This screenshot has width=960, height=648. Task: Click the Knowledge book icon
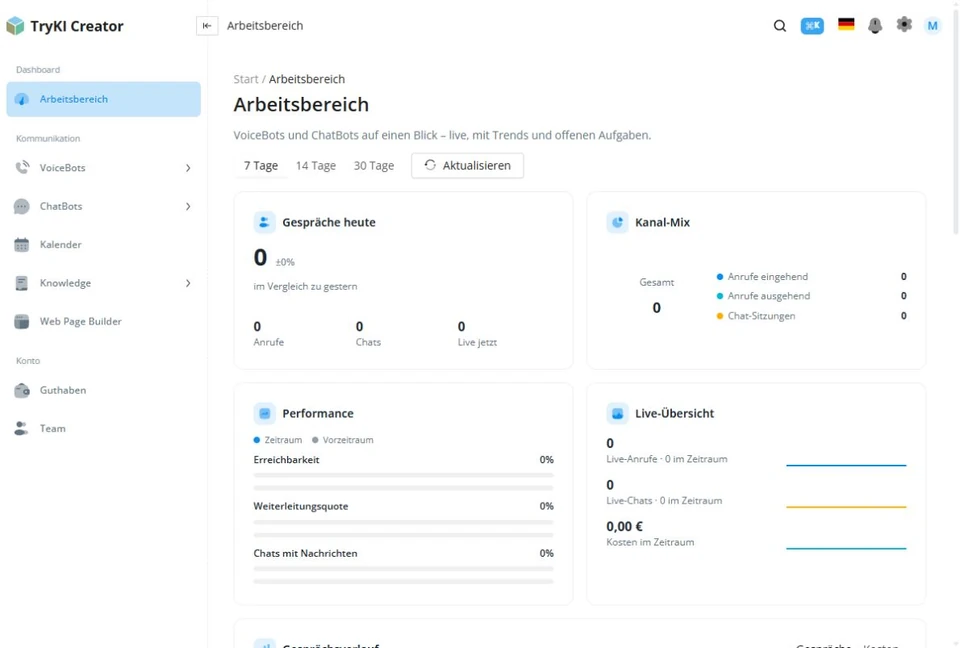(21, 283)
